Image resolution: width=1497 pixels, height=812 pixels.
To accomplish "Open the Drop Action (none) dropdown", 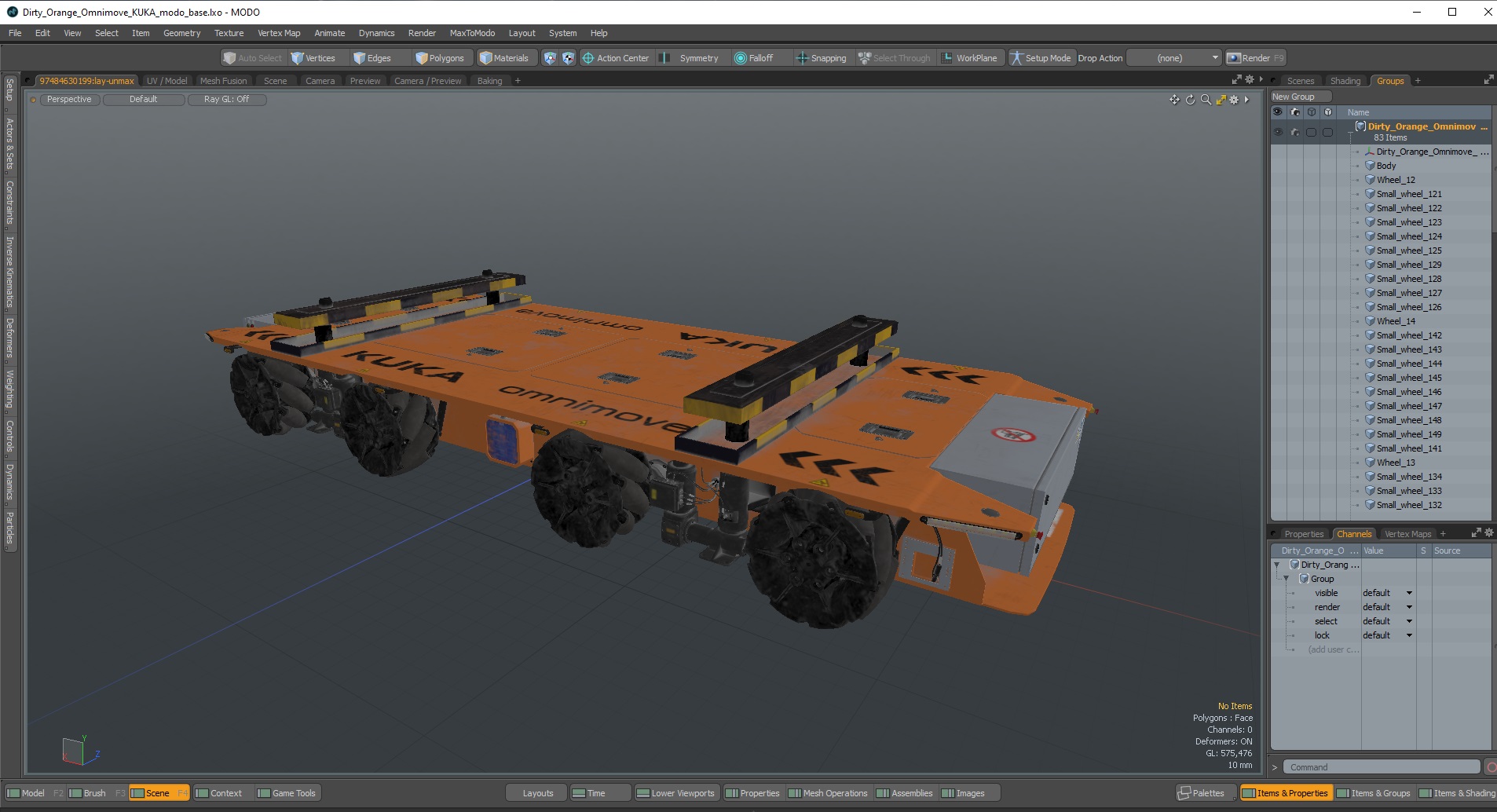I will click(1174, 58).
